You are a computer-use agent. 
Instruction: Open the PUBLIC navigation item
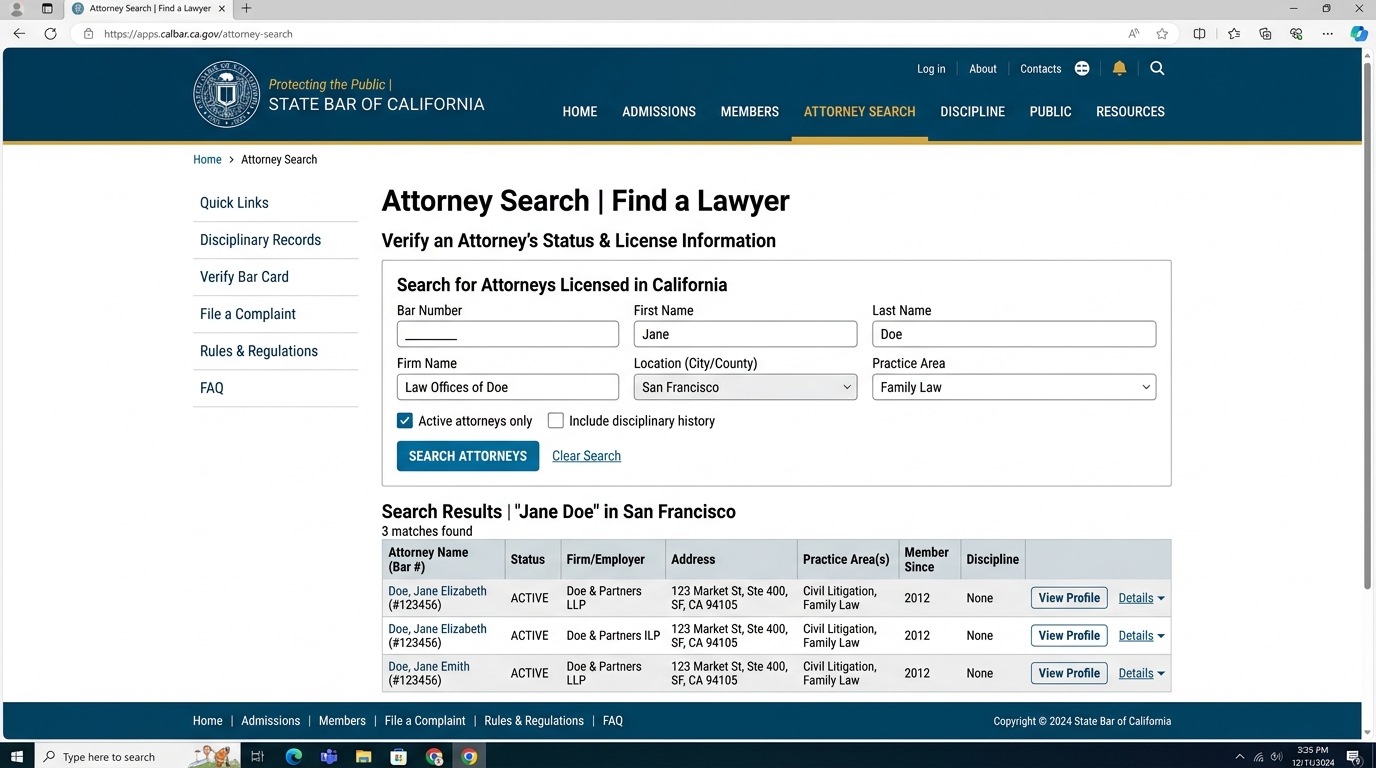[1051, 112]
